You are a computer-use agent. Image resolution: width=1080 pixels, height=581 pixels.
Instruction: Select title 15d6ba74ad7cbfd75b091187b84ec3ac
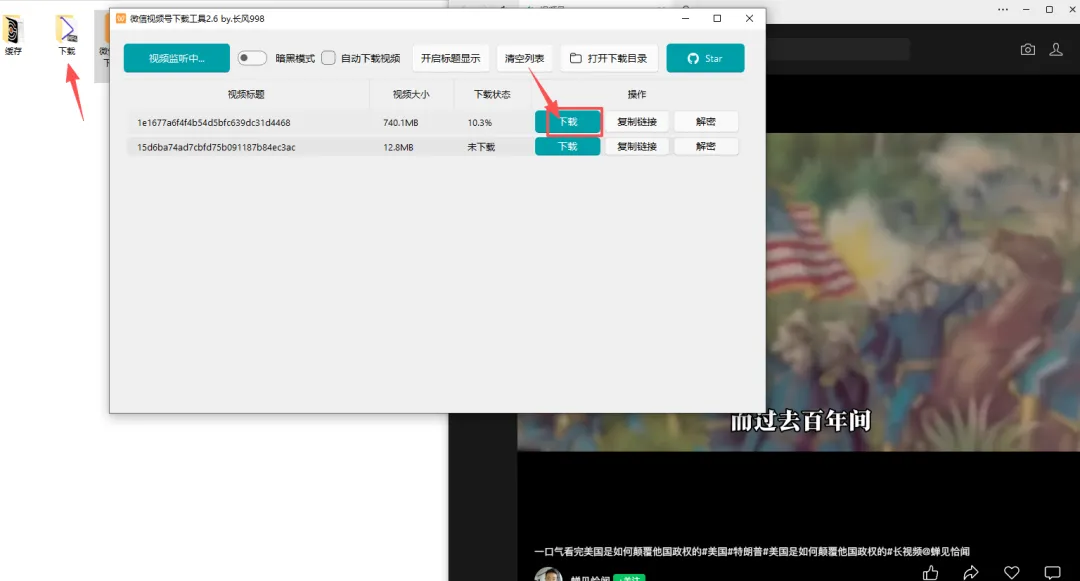[x=216, y=147]
